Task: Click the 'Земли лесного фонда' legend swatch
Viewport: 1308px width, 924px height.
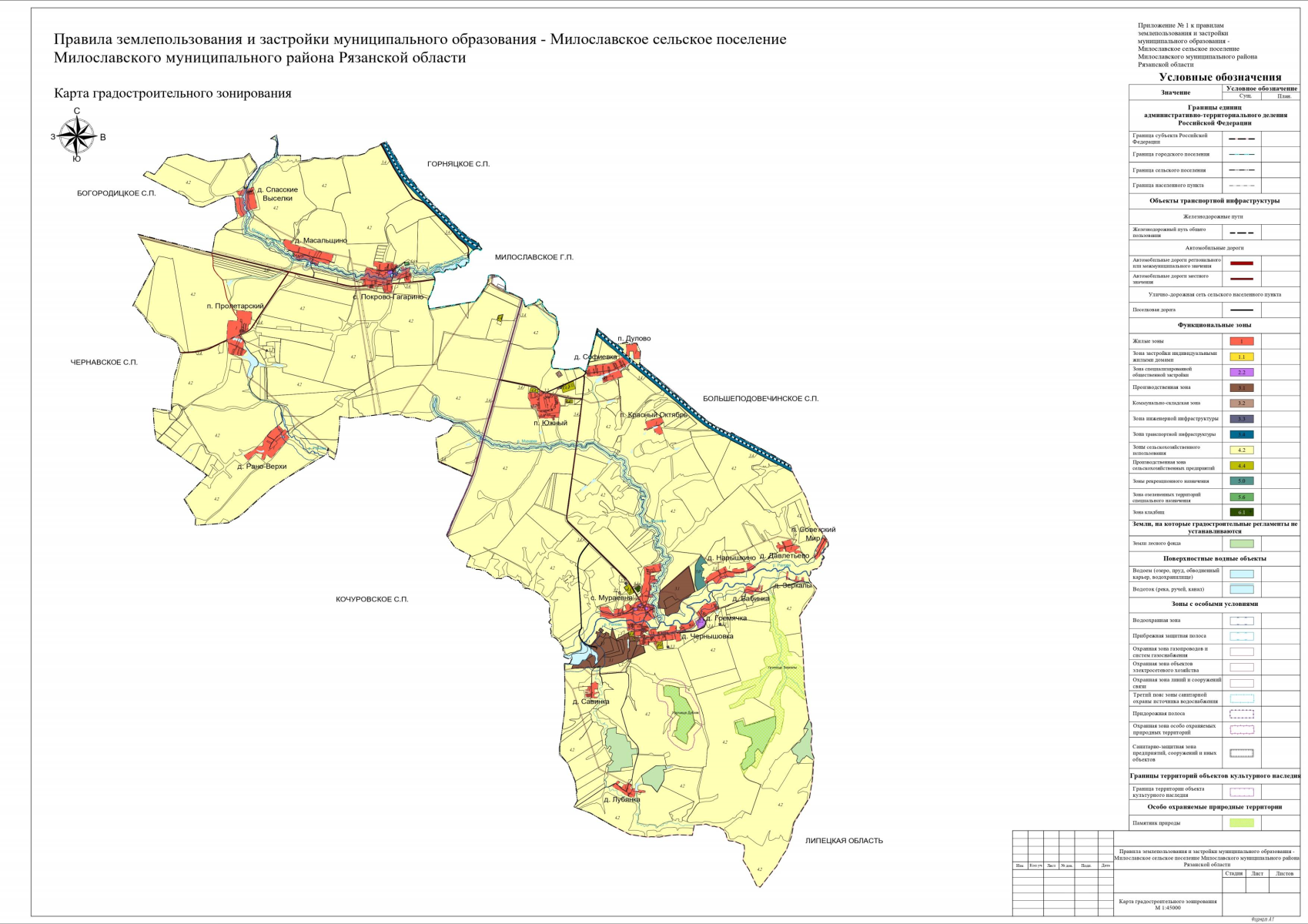Action: (1241, 544)
